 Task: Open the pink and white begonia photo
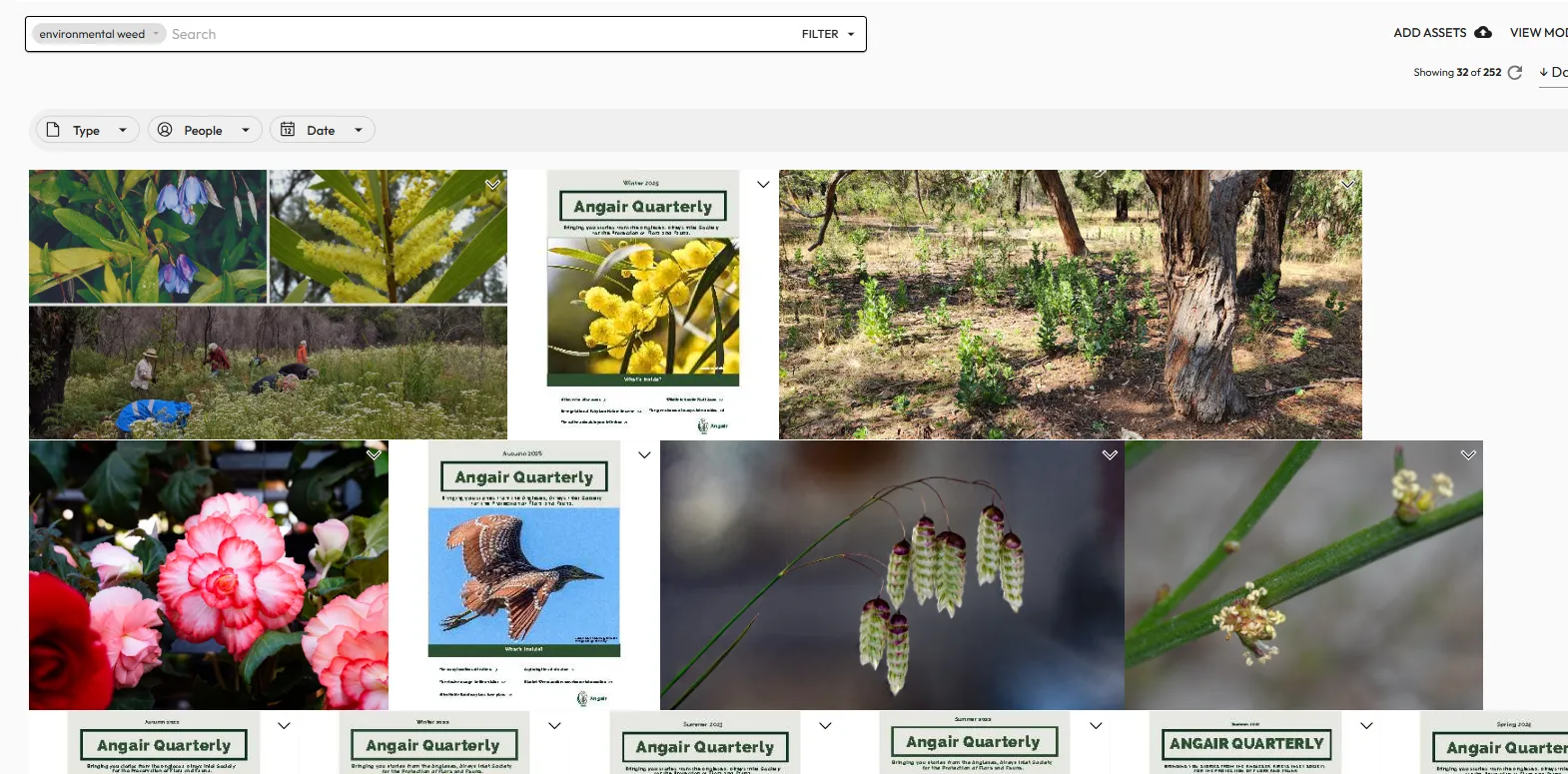click(209, 575)
